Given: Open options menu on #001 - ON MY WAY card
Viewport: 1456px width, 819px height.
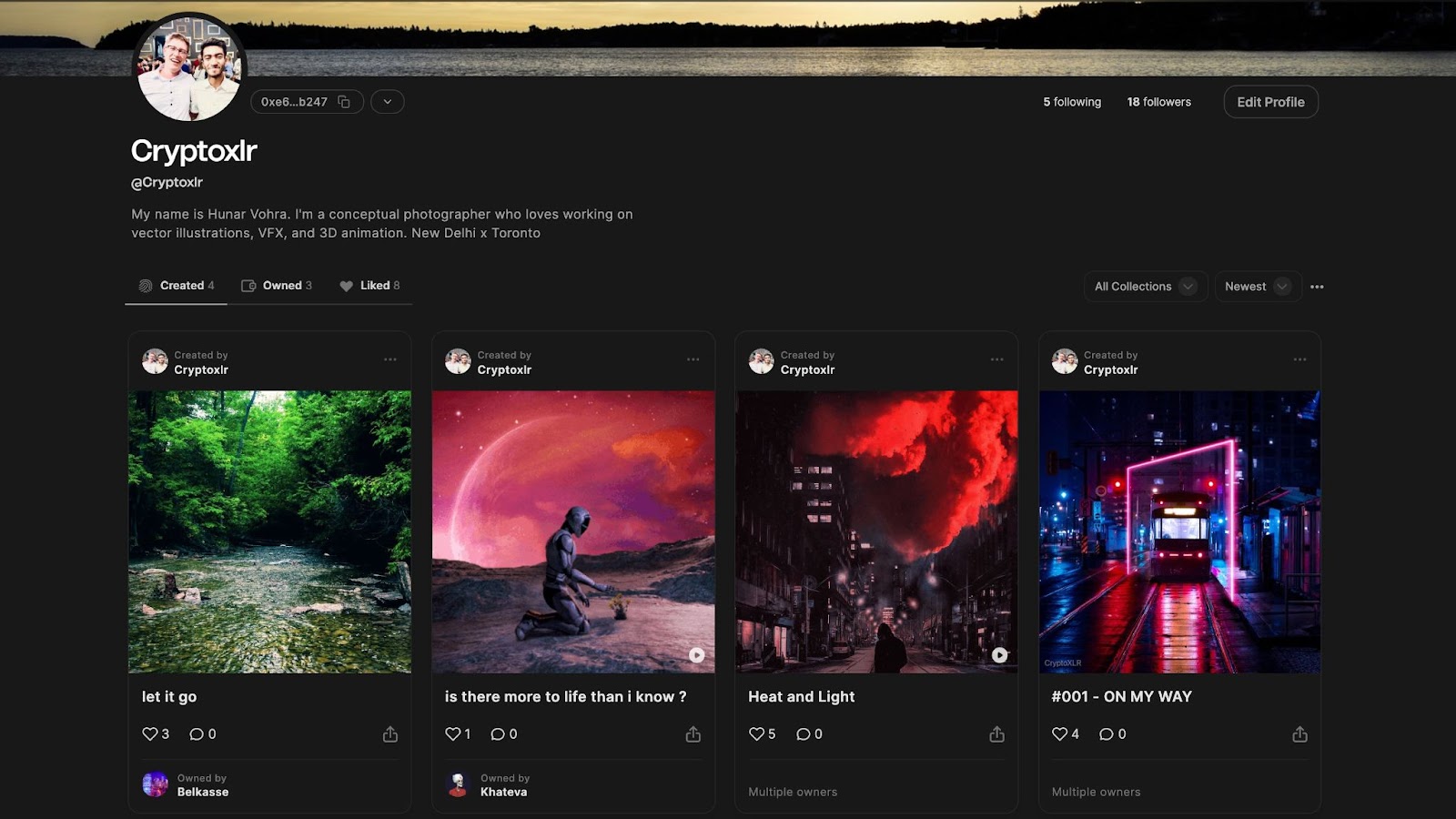Looking at the screenshot, I should coord(1300,359).
